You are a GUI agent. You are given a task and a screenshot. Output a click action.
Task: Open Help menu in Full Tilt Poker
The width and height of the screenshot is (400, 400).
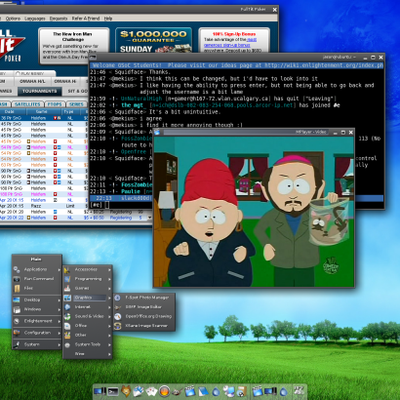[x=108, y=18]
